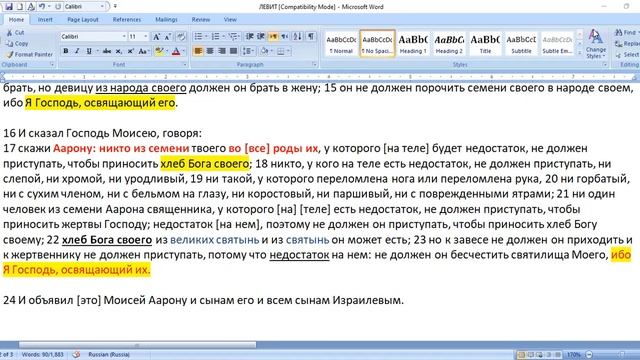Open Font dialog launcher
The width and height of the screenshot is (640, 360).
coord(185,64)
